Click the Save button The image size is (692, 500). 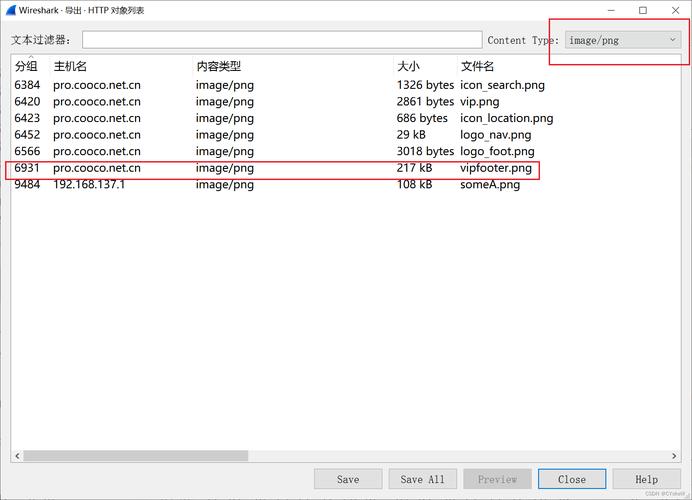(348, 479)
